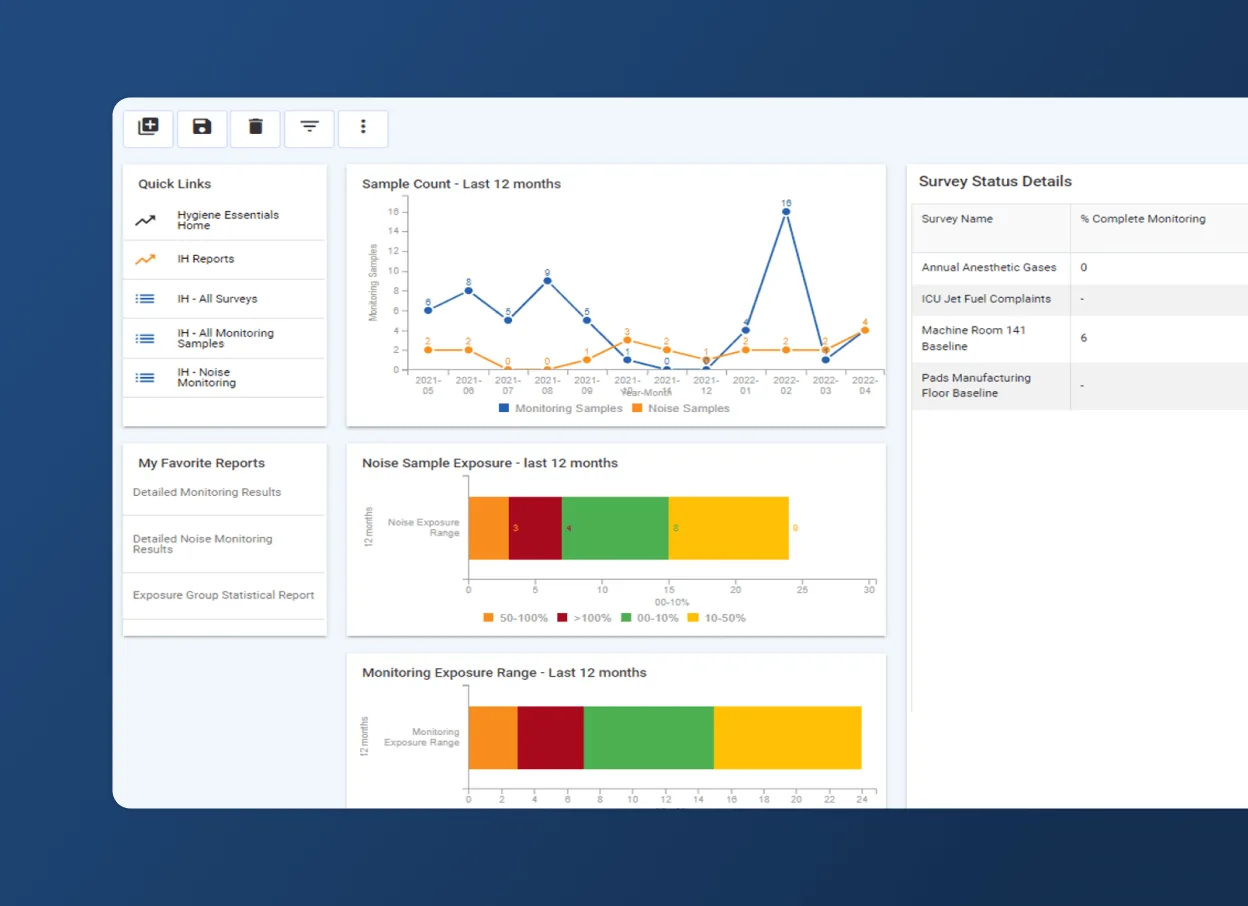Click the peak data point labeled 16

point(786,210)
